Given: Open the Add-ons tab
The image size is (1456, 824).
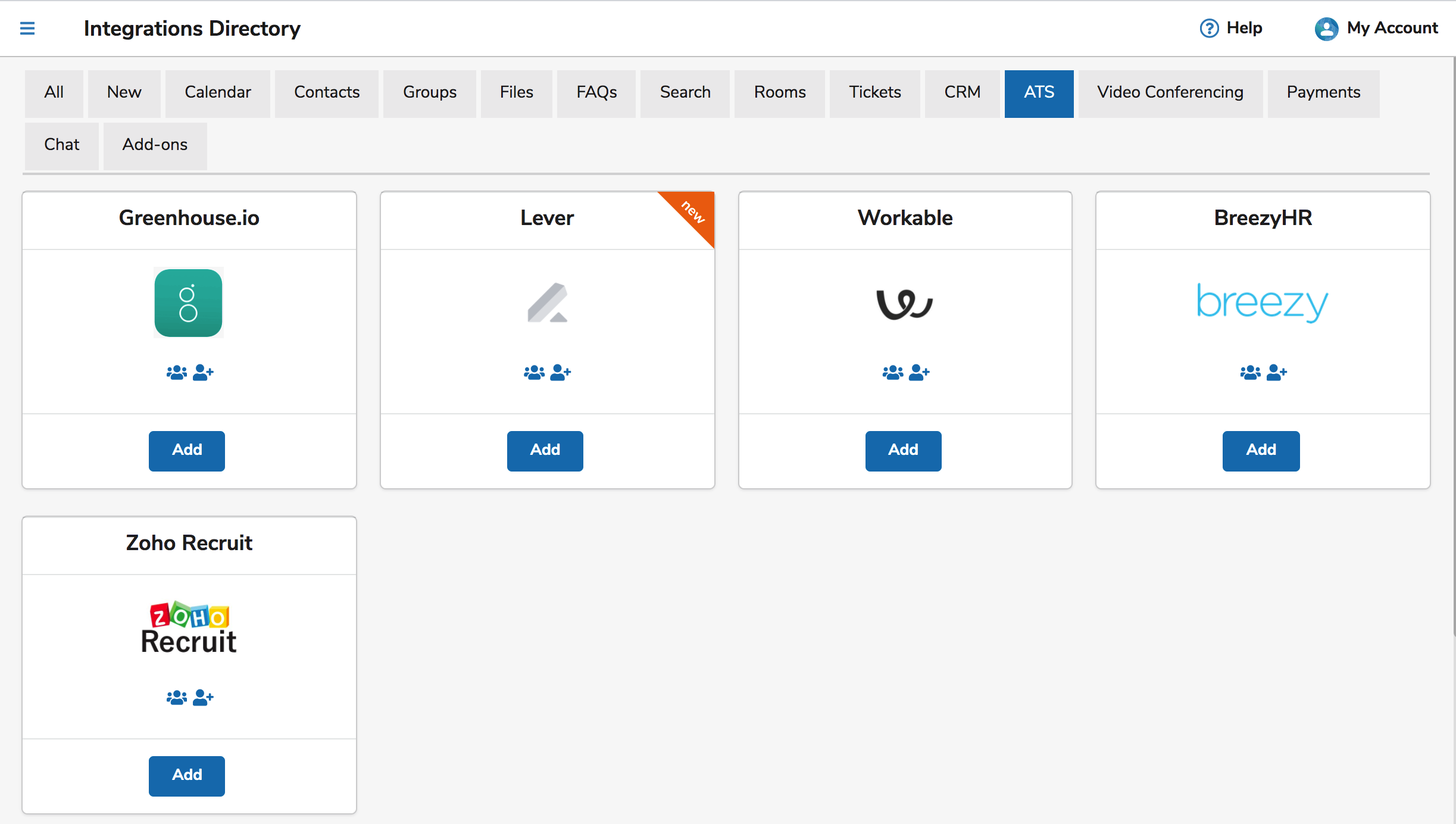Looking at the screenshot, I should tap(155, 145).
